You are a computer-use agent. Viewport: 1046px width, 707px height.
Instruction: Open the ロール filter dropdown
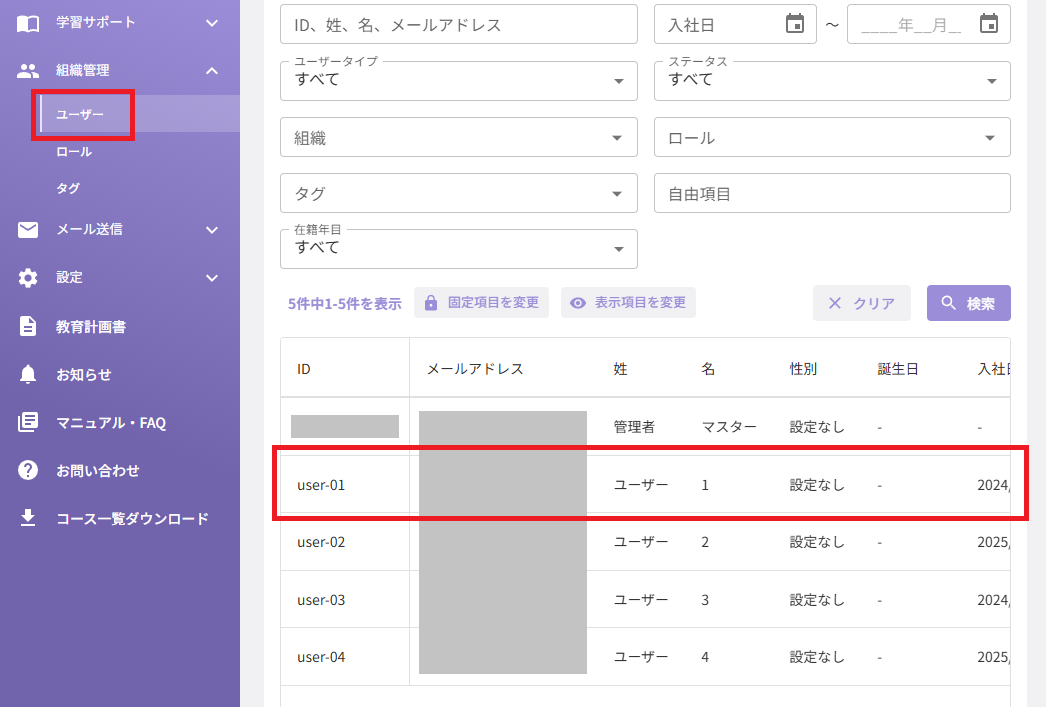point(833,137)
